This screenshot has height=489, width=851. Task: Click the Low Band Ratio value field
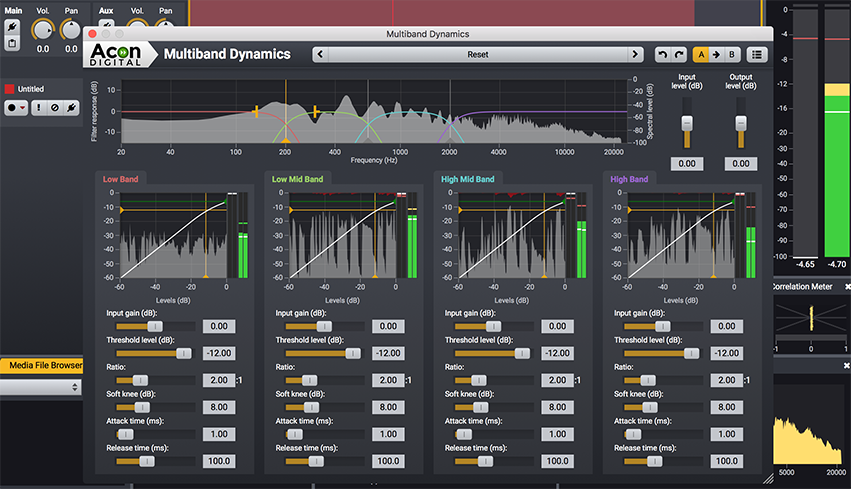(x=219, y=380)
